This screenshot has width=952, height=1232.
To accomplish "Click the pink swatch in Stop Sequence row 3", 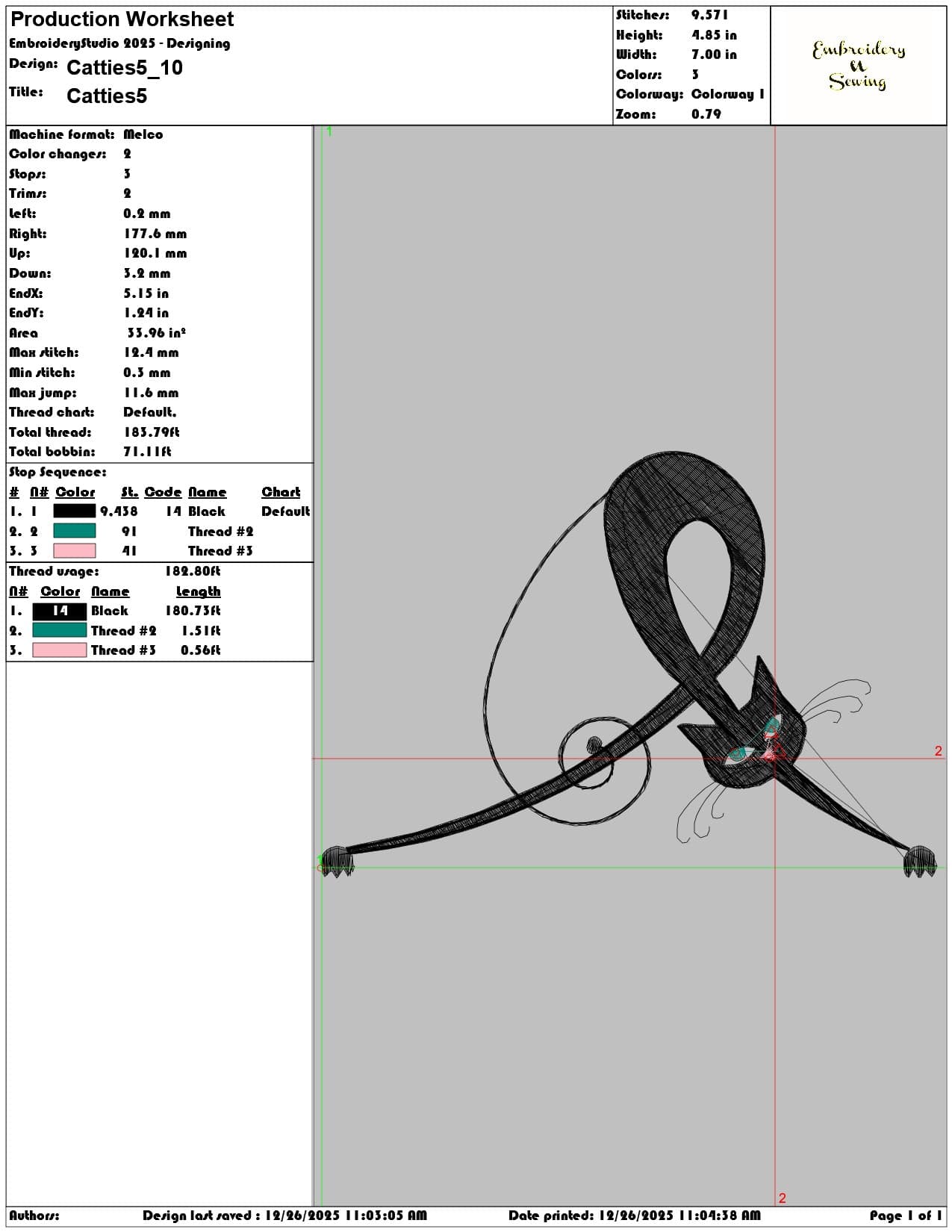I will pos(74,551).
